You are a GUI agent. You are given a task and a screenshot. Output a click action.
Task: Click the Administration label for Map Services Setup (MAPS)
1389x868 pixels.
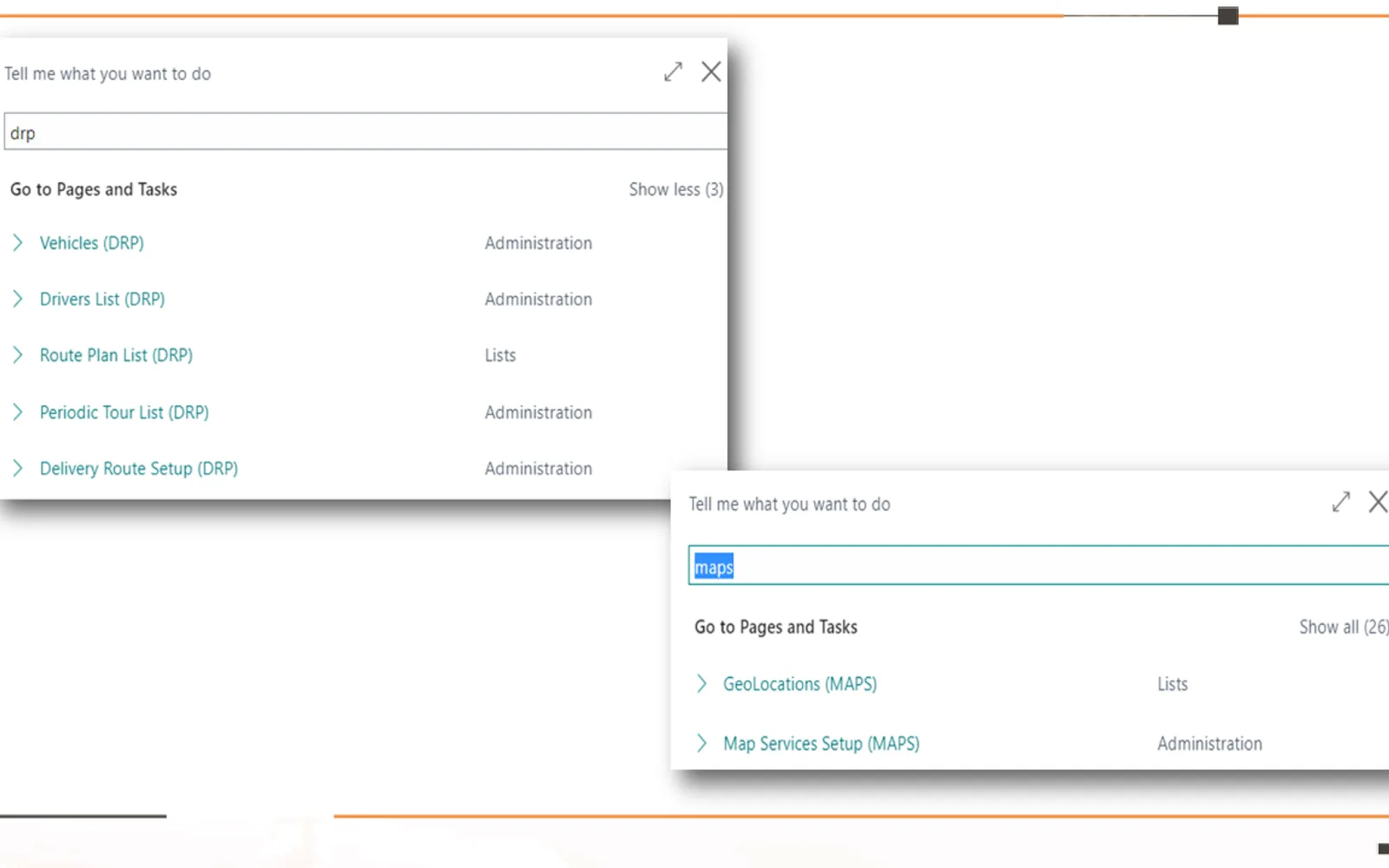coord(1209,744)
